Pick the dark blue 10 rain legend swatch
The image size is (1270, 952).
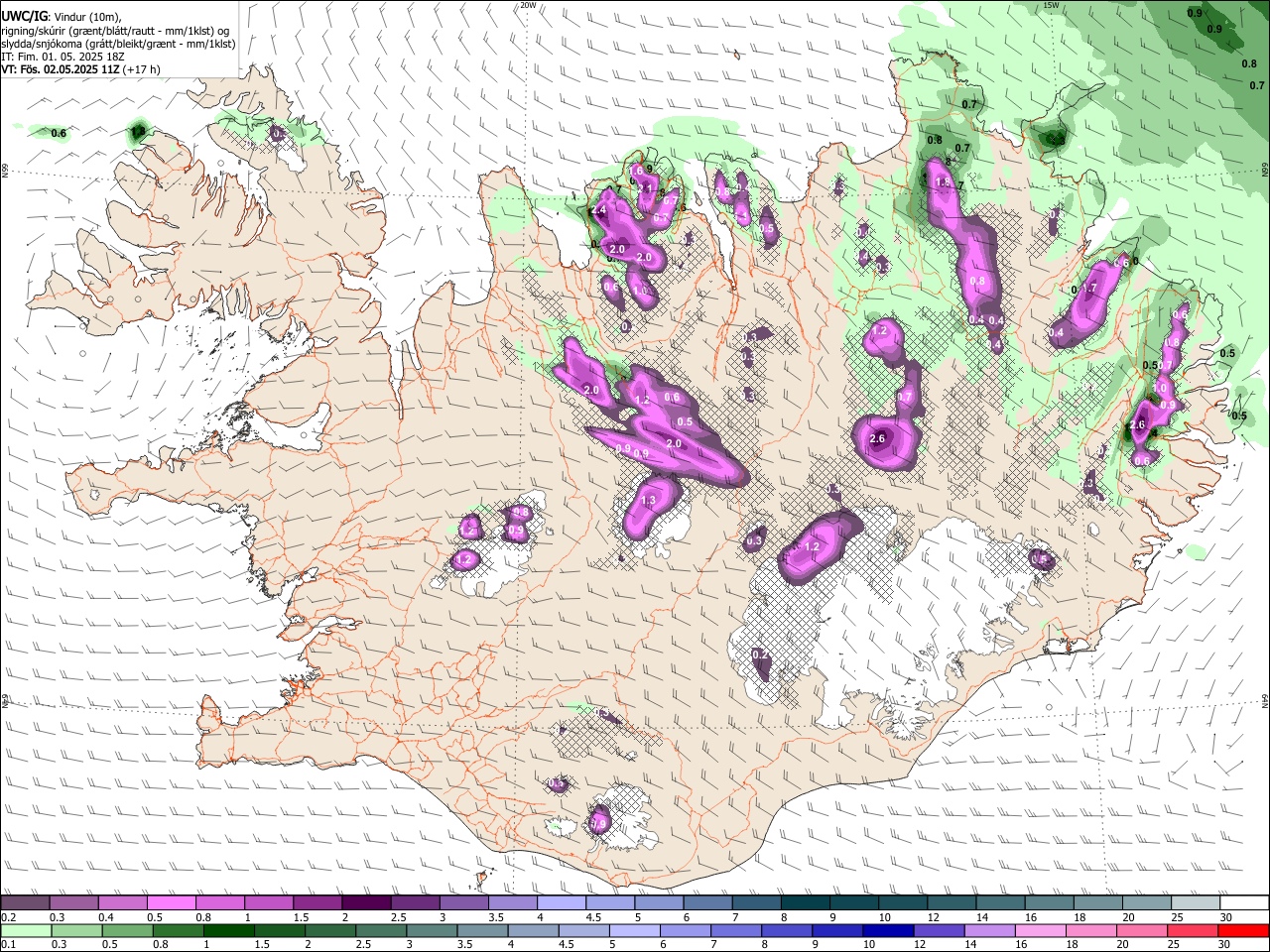tap(888, 930)
